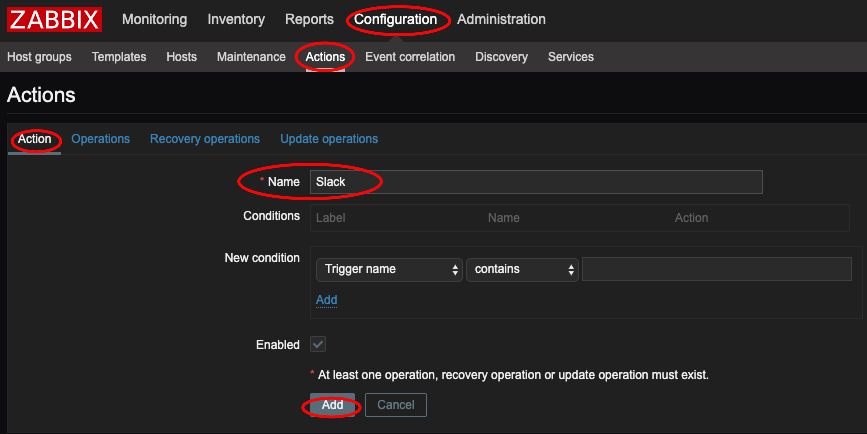Screen dimensions: 867x434
Task: Click the Actions page heading
Action: (x=41, y=95)
